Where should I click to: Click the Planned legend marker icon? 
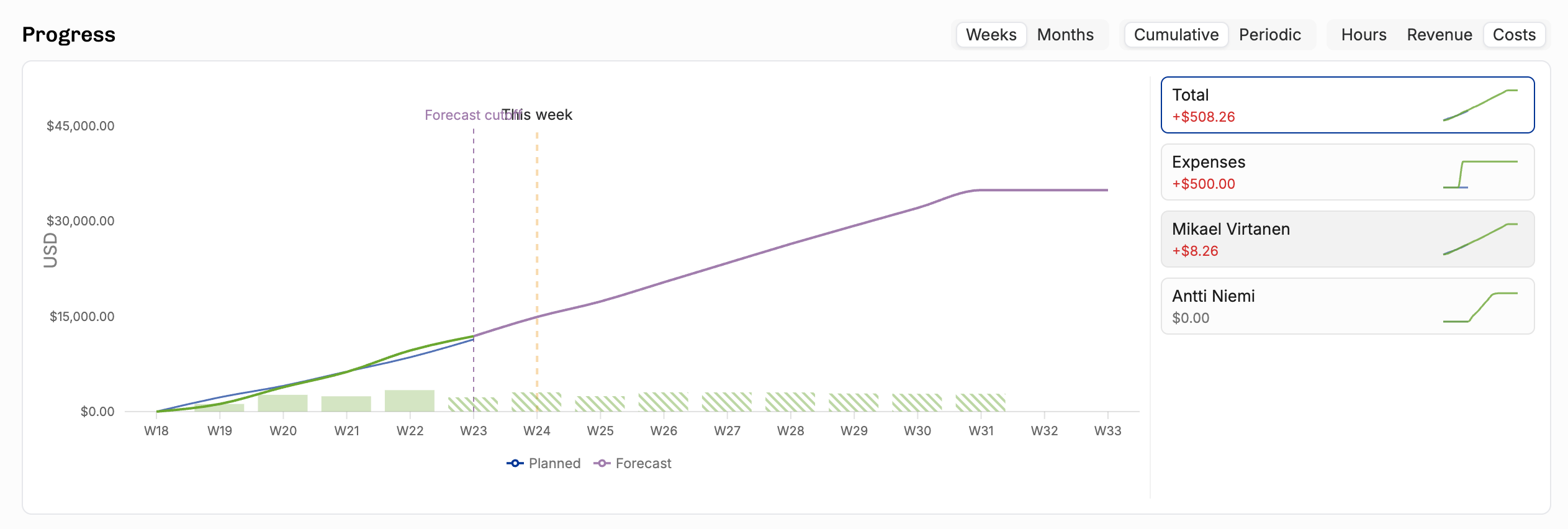click(x=515, y=463)
